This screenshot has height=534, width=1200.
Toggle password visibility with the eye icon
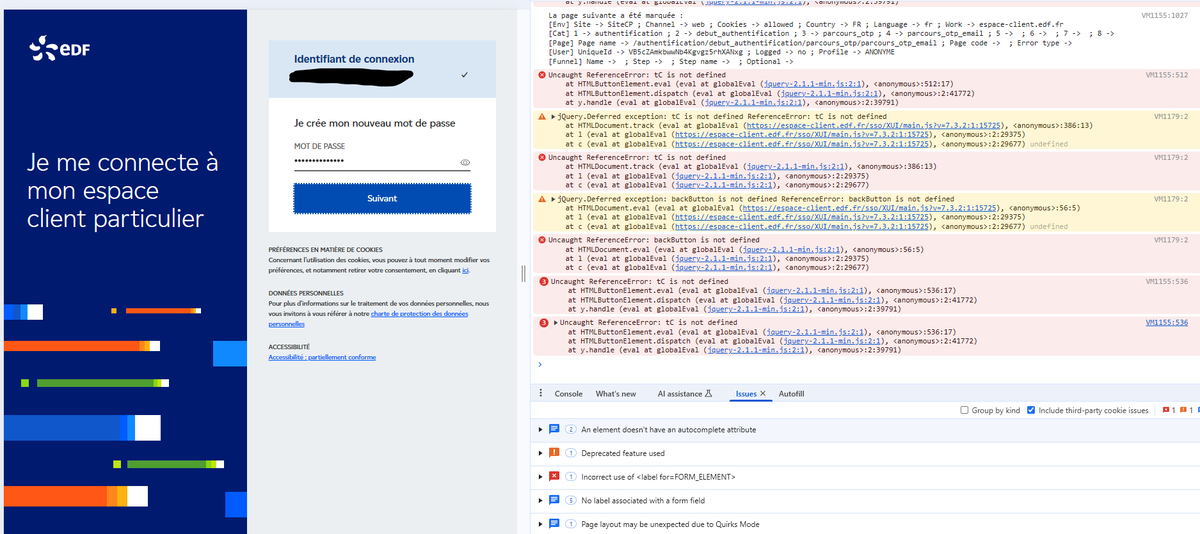coord(465,162)
